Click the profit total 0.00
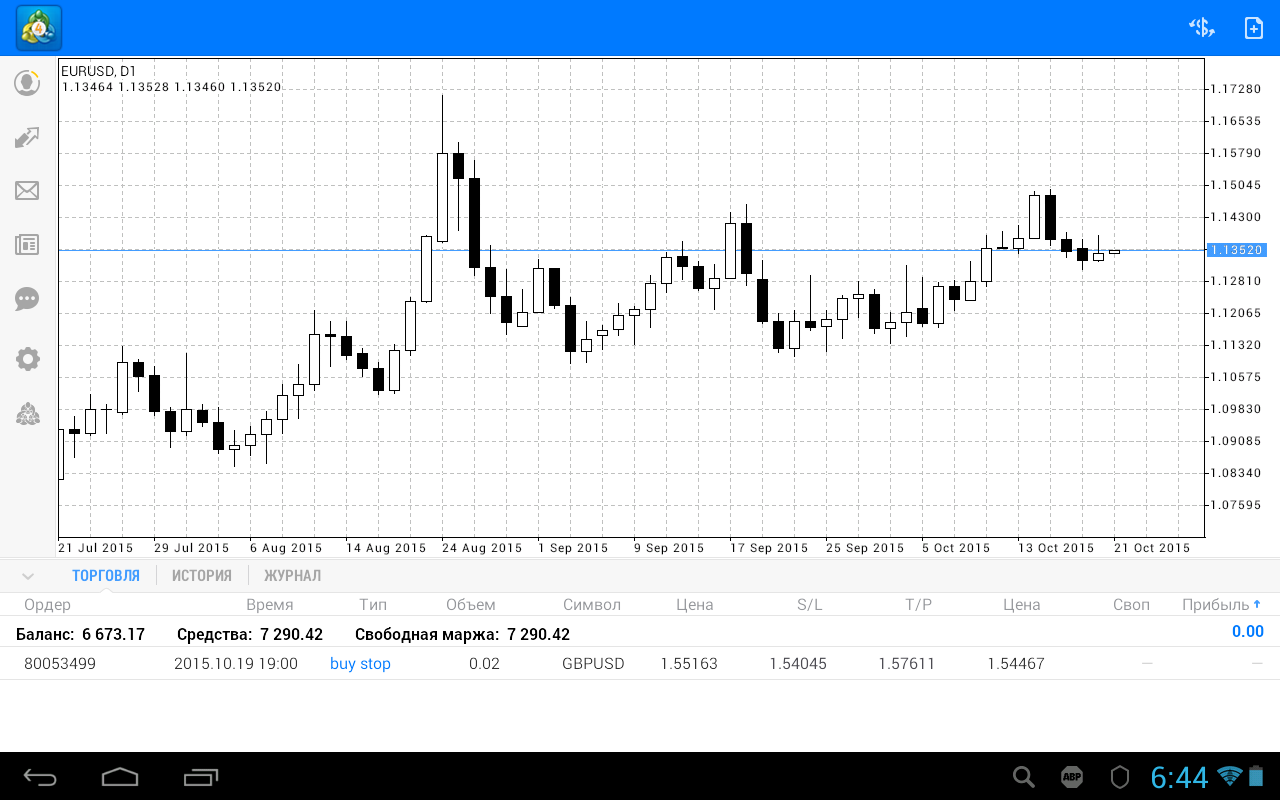 [x=1247, y=632]
